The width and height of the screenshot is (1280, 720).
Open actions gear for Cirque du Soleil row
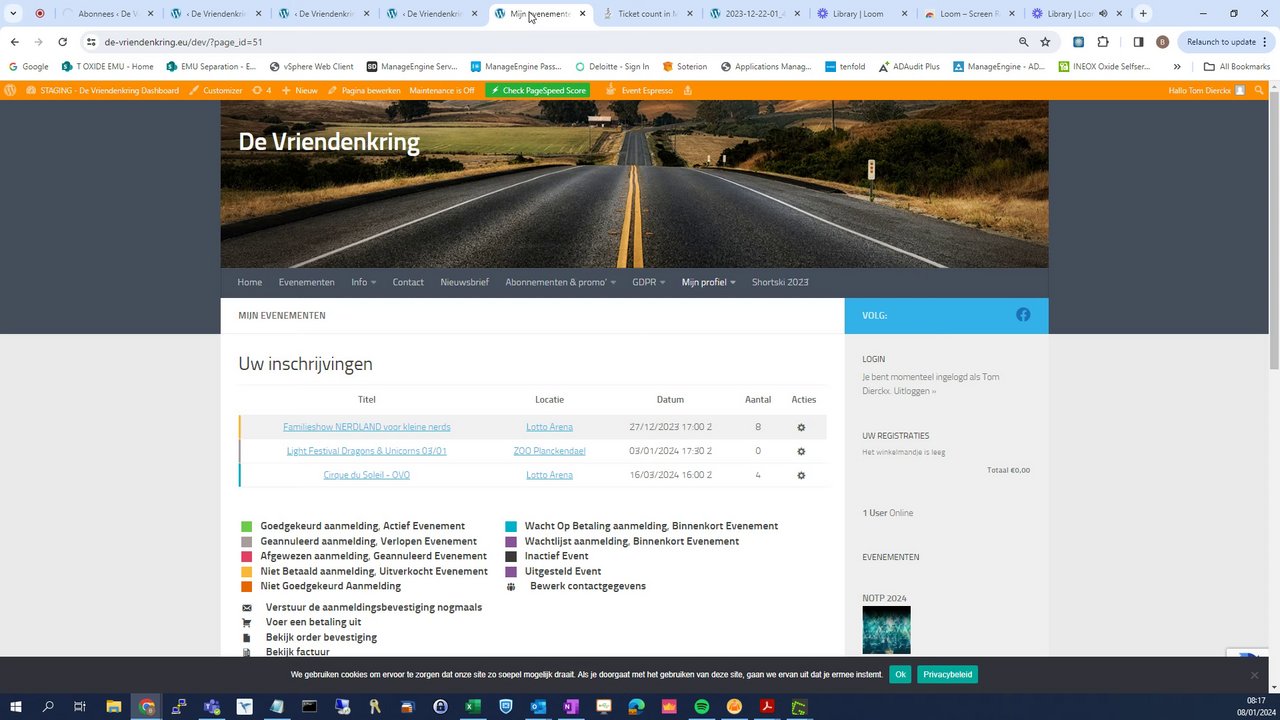(801, 475)
